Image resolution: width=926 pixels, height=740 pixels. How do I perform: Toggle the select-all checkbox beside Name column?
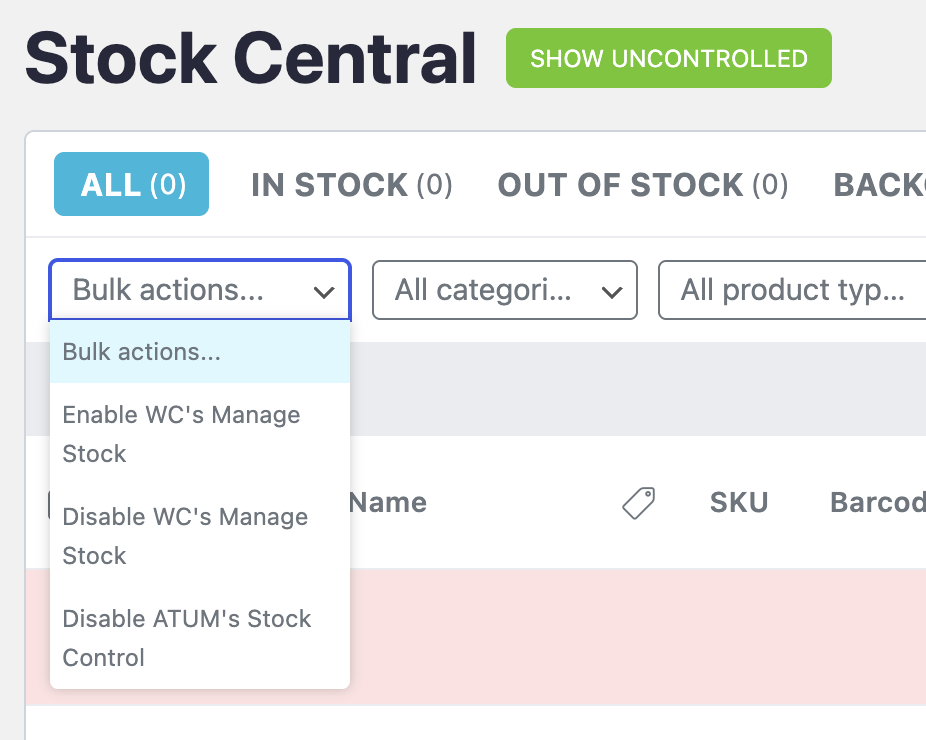pyautogui.click(x=51, y=504)
